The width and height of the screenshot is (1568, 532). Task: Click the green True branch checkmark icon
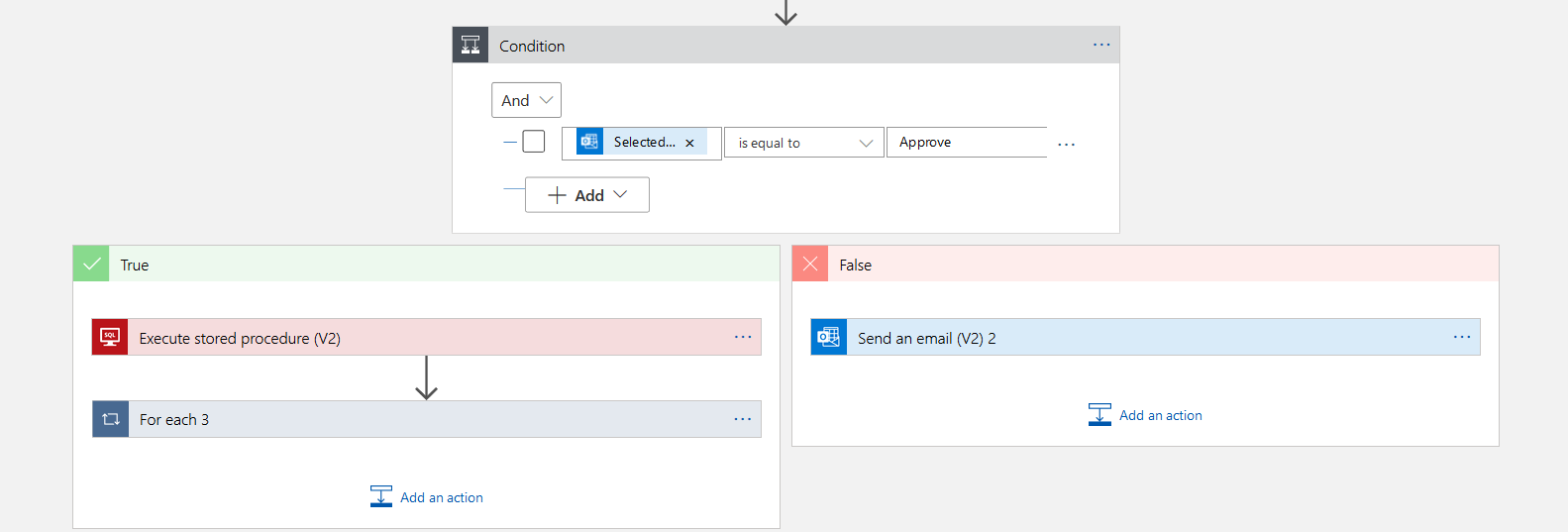[91, 265]
